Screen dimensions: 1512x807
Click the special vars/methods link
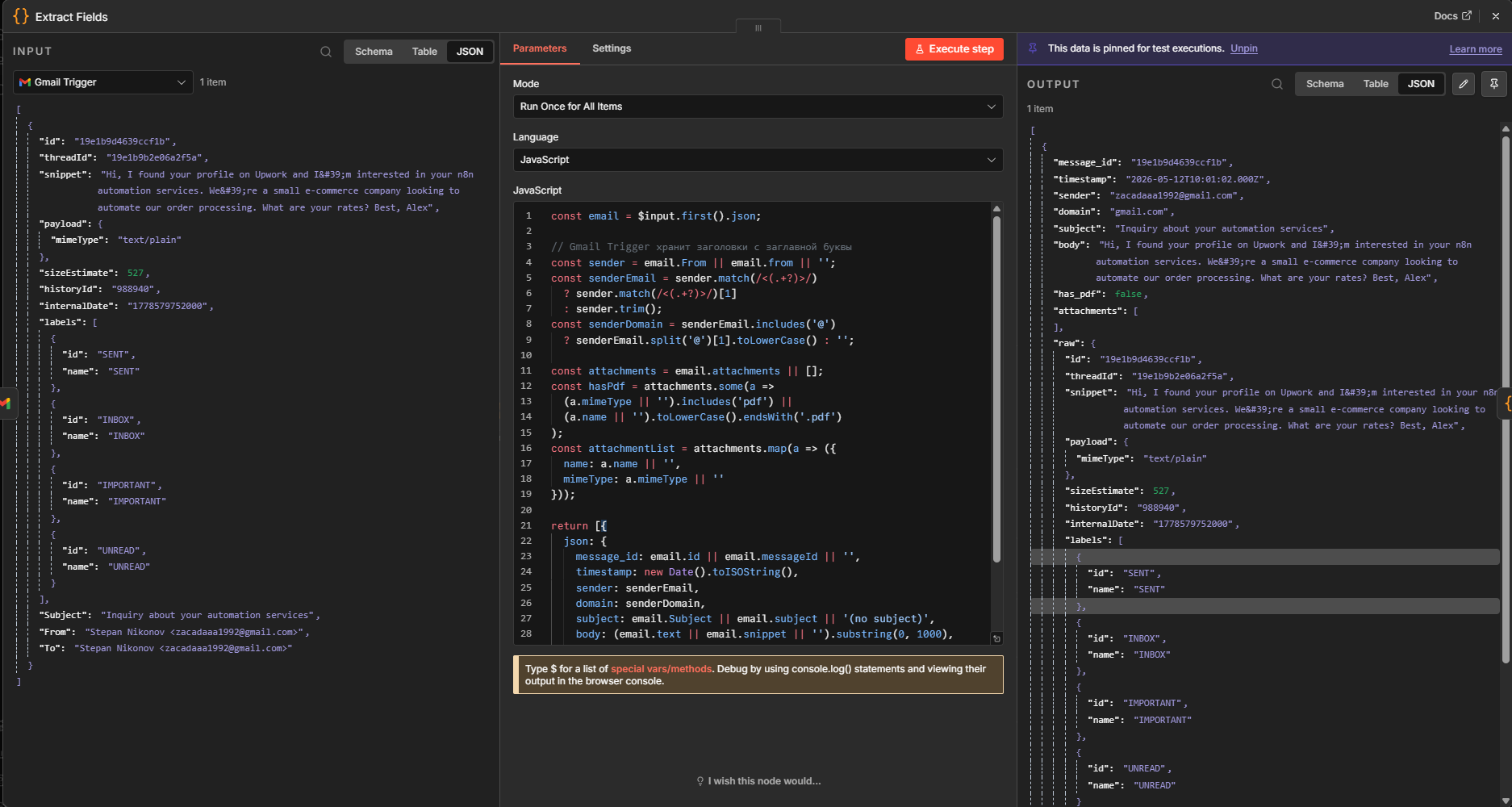pos(661,669)
